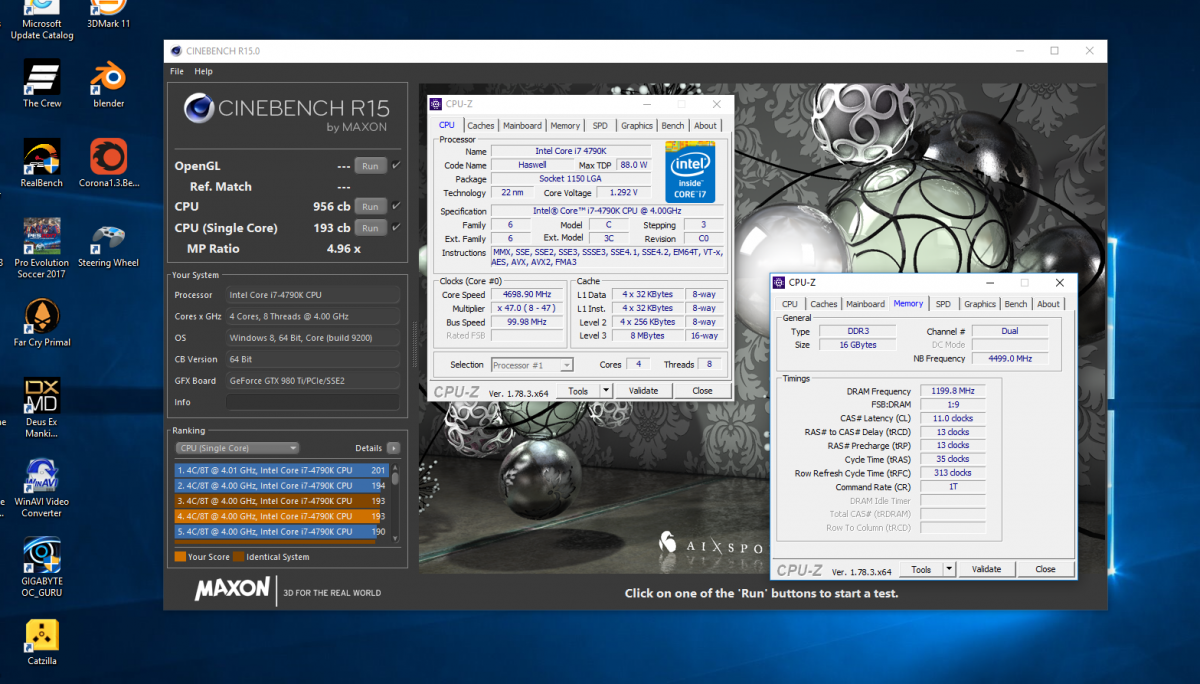Open Graphics tab in CPU-Z CPU window
Screen dimensions: 1200x684
[637, 126]
